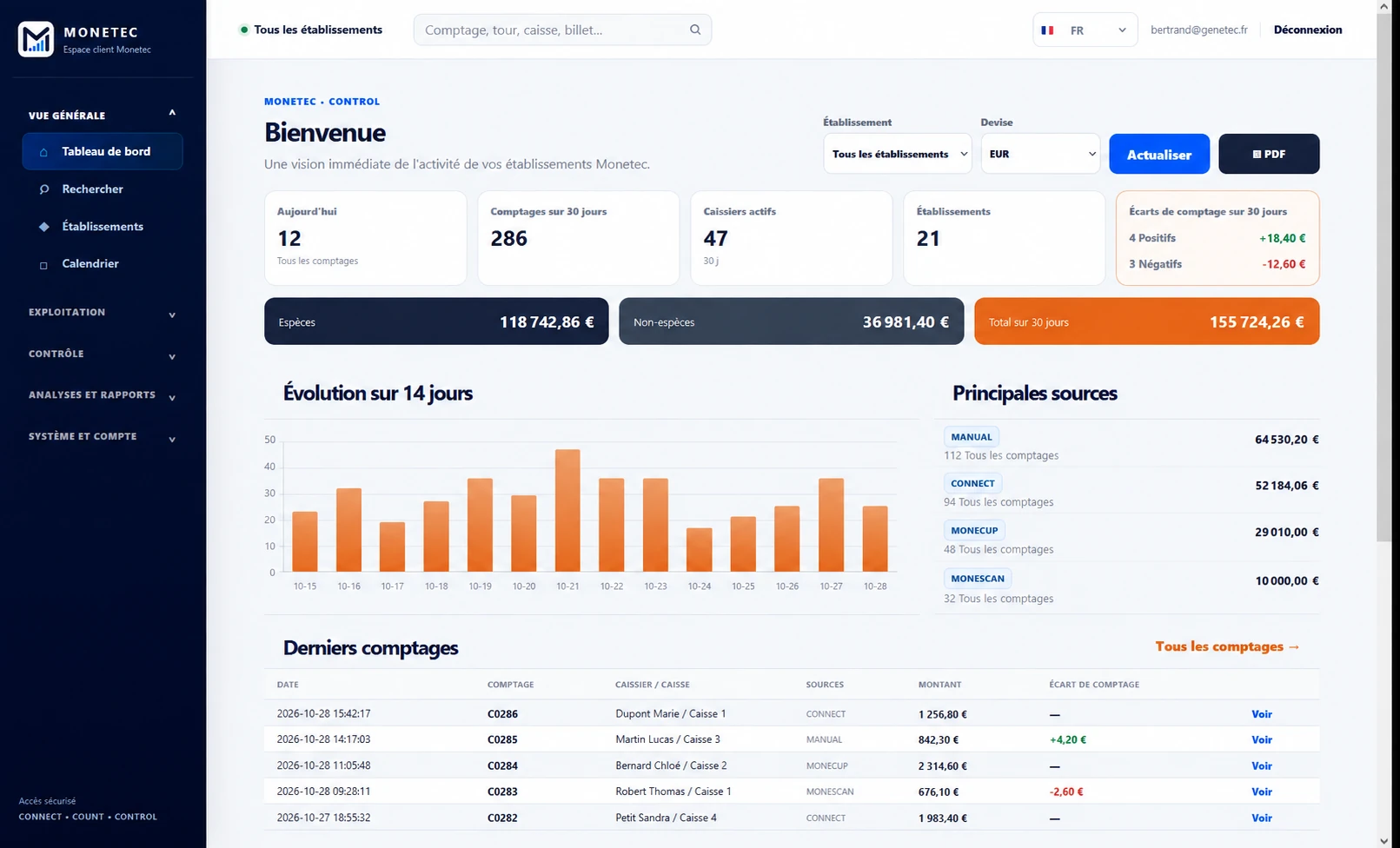Image resolution: width=1400 pixels, height=848 pixels.
Task: Export the dashboard as PDF
Action: [1269, 154]
